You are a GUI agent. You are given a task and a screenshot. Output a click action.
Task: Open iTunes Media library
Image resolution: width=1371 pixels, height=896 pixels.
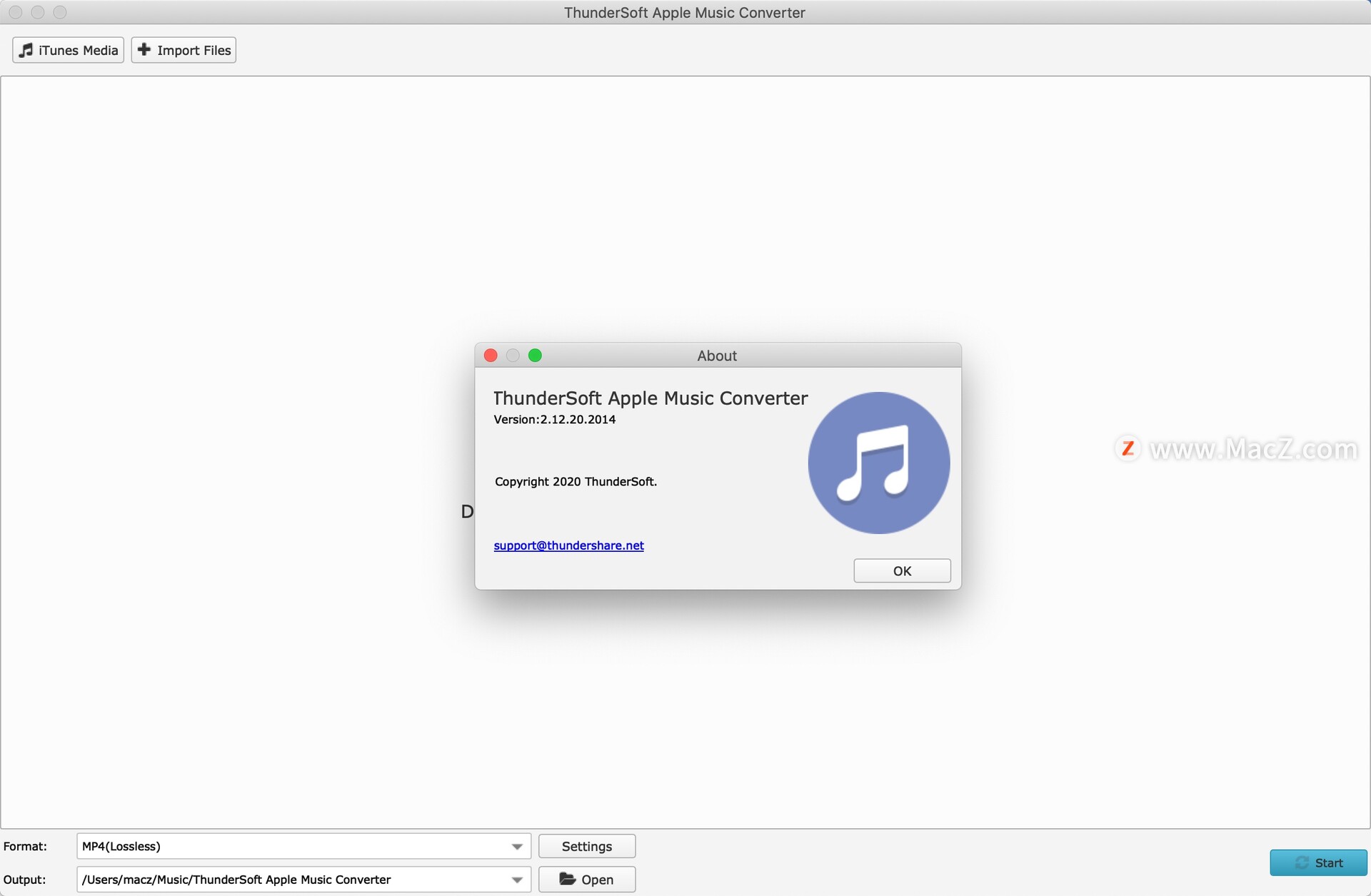(69, 50)
